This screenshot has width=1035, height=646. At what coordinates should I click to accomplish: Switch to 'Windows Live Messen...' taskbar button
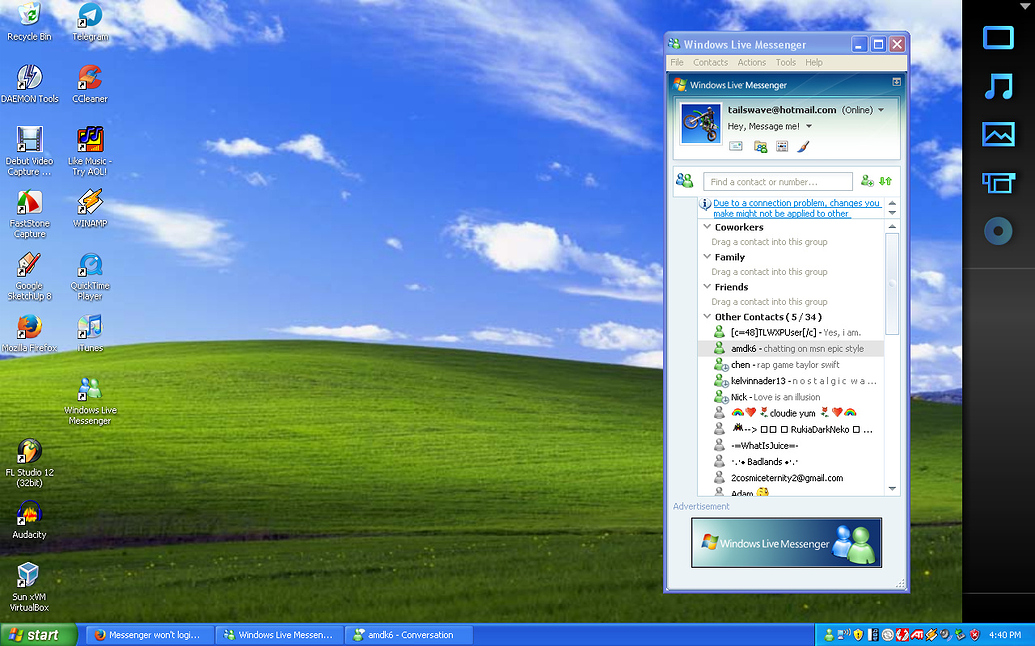tap(280, 635)
